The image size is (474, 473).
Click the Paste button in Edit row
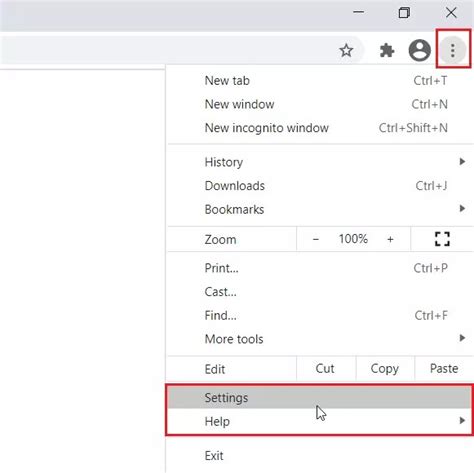click(444, 369)
